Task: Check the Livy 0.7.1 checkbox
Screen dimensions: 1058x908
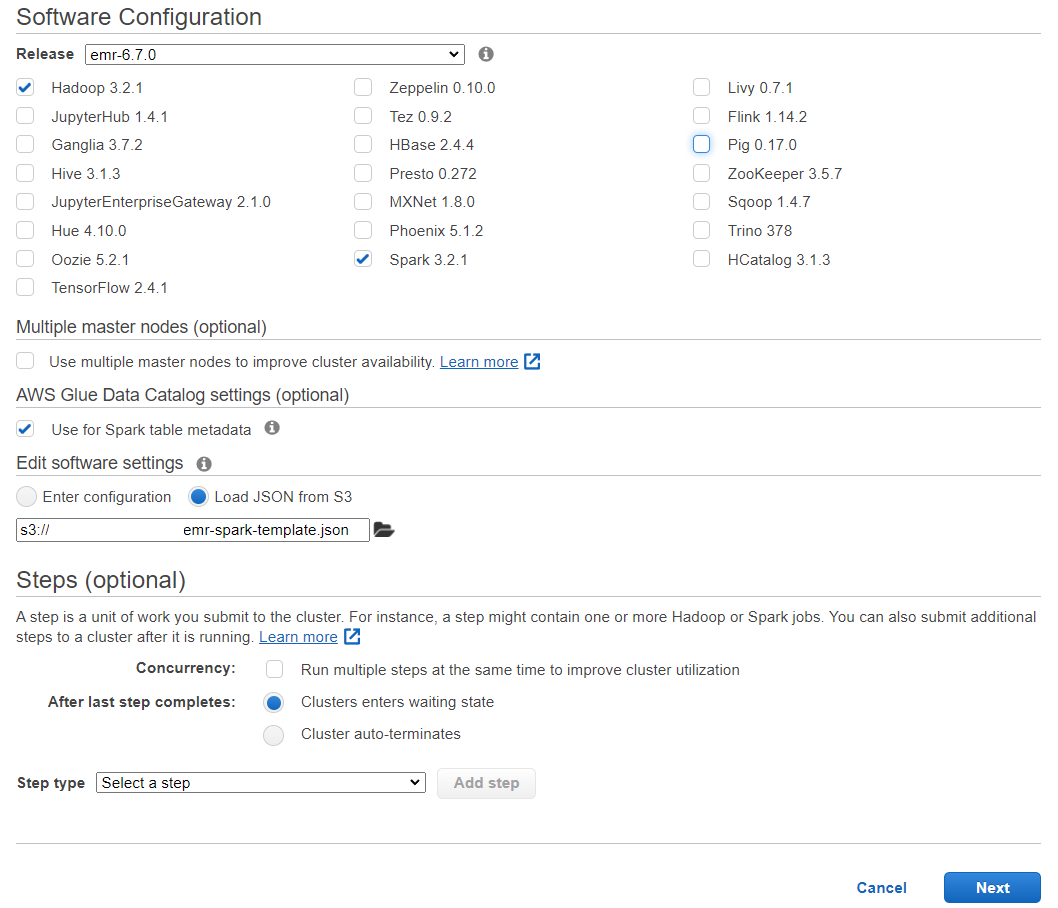Action: (702, 87)
